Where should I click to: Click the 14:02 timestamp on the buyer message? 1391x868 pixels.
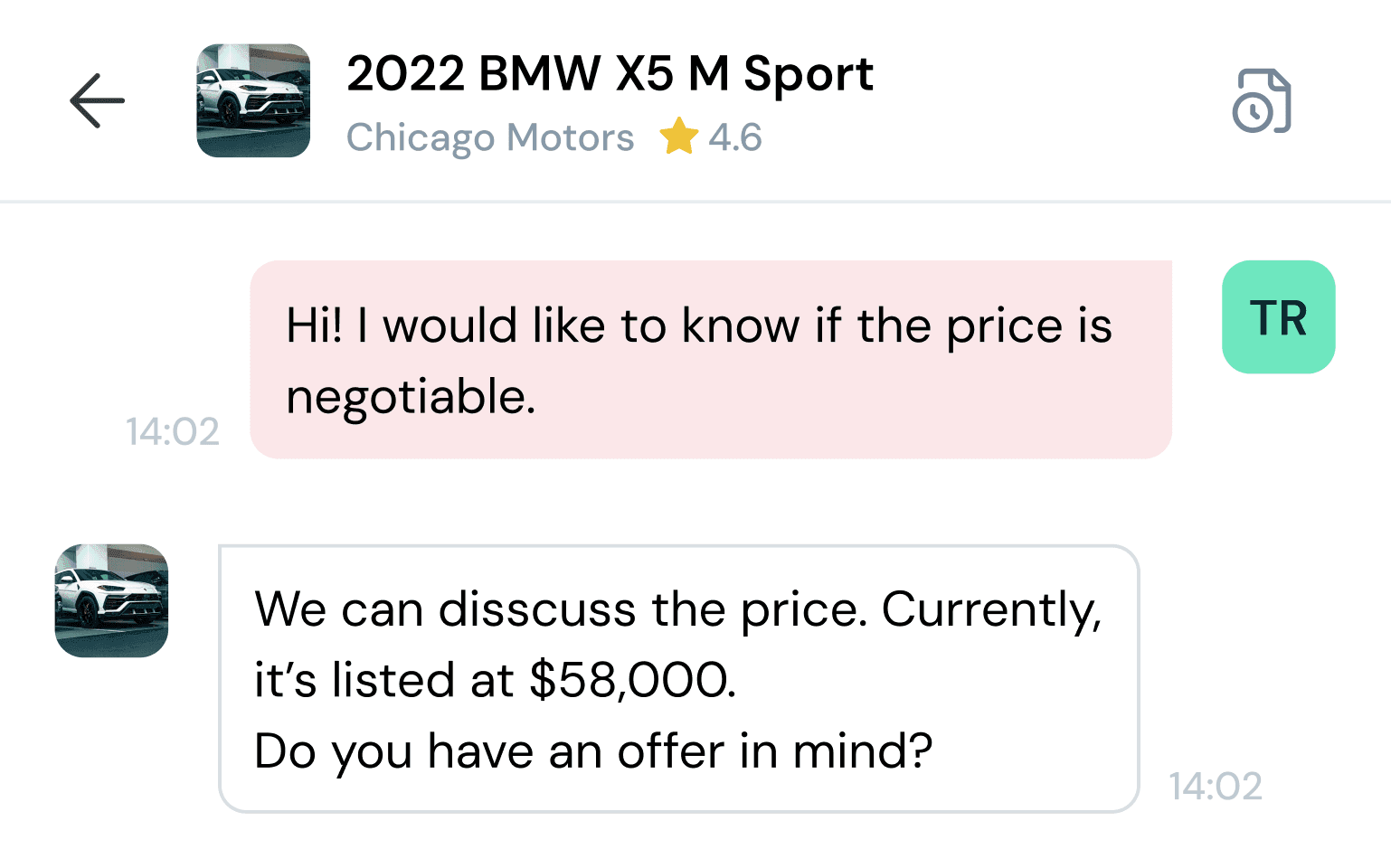[174, 432]
